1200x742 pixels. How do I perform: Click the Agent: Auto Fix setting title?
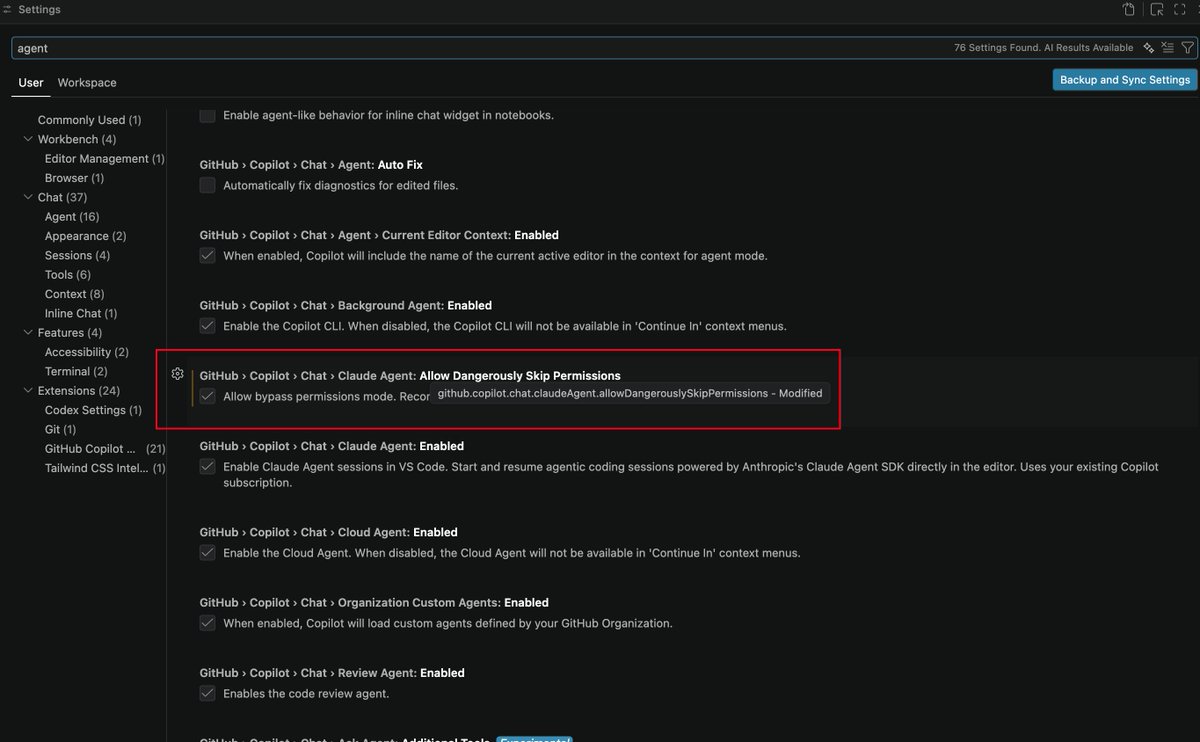[311, 164]
